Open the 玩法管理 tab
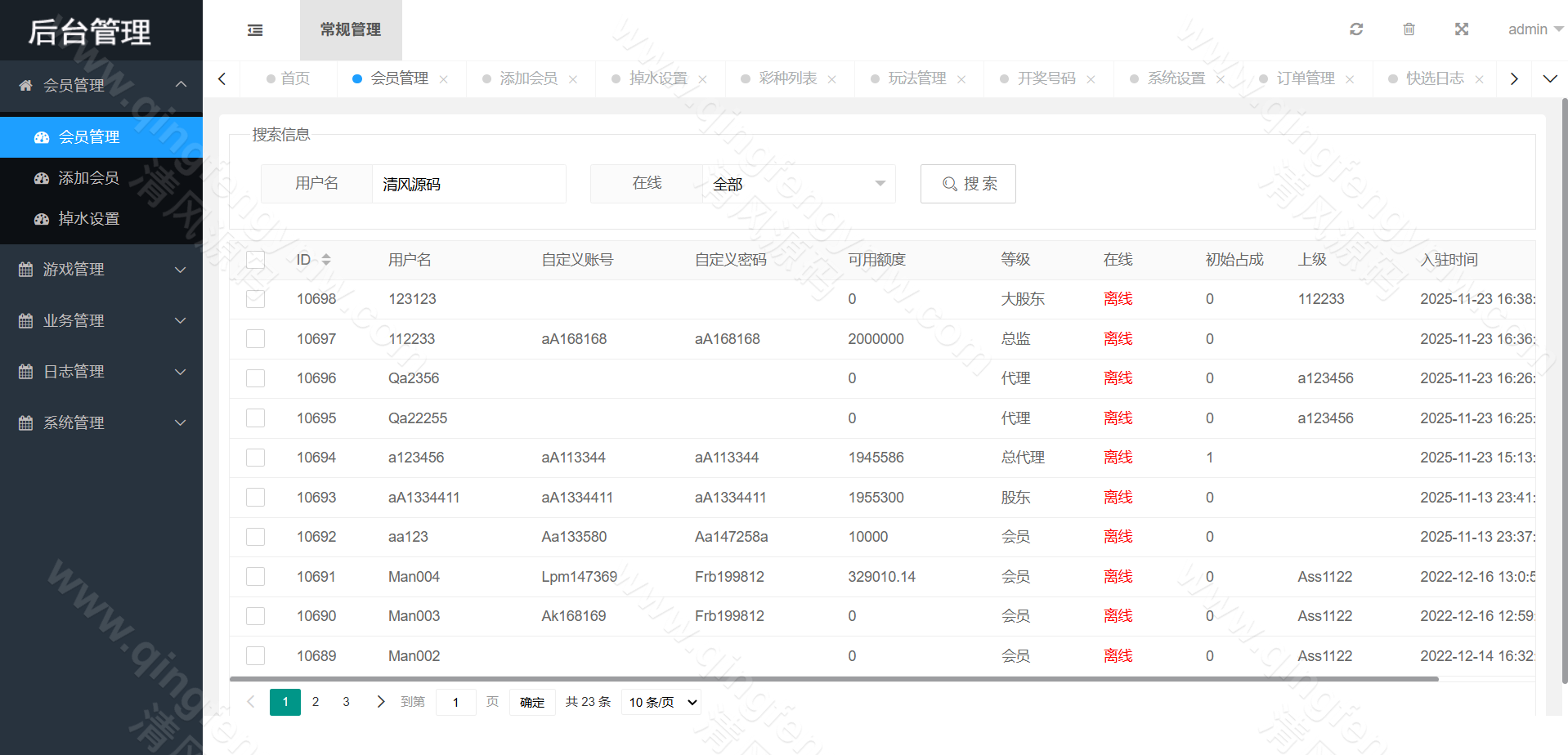The image size is (1568, 755). click(918, 78)
